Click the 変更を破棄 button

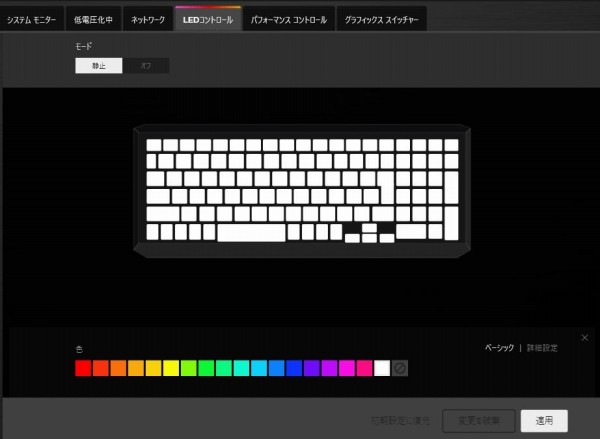(x=479, y=421)
